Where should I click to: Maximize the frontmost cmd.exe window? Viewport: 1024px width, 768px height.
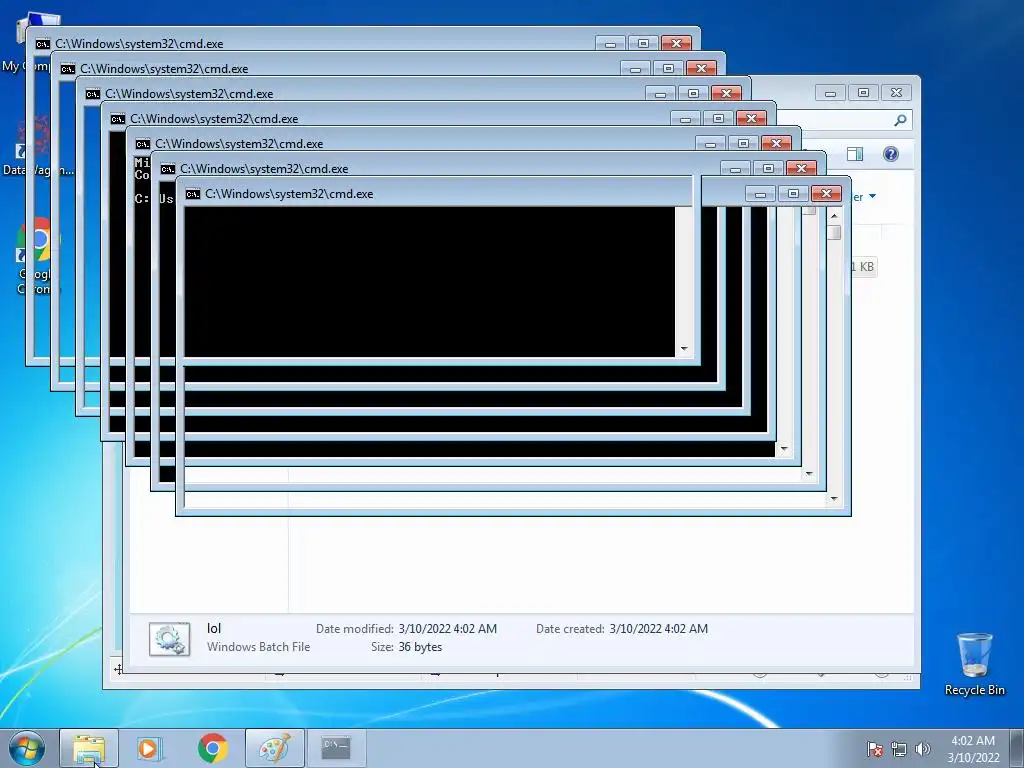coord(793,193)
